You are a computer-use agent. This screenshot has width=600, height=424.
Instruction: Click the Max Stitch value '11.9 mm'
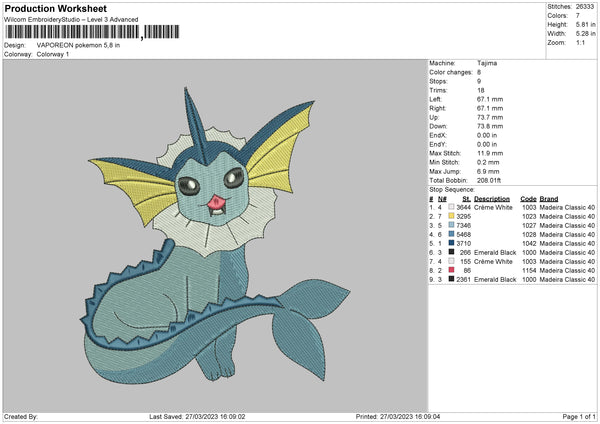490,153
